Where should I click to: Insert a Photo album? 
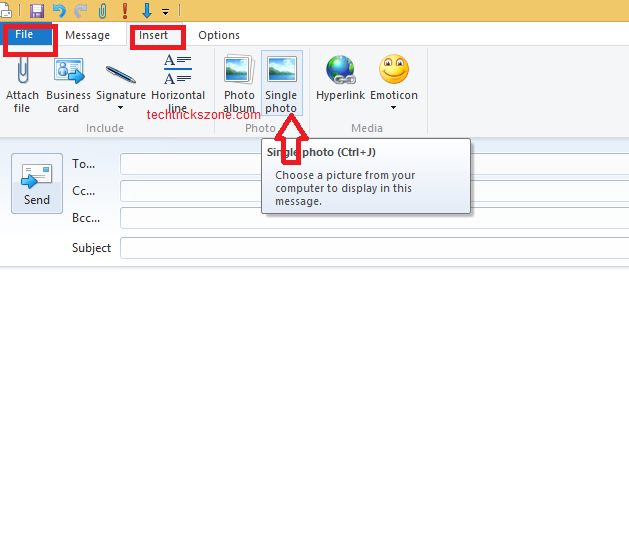tap(239, 84)
